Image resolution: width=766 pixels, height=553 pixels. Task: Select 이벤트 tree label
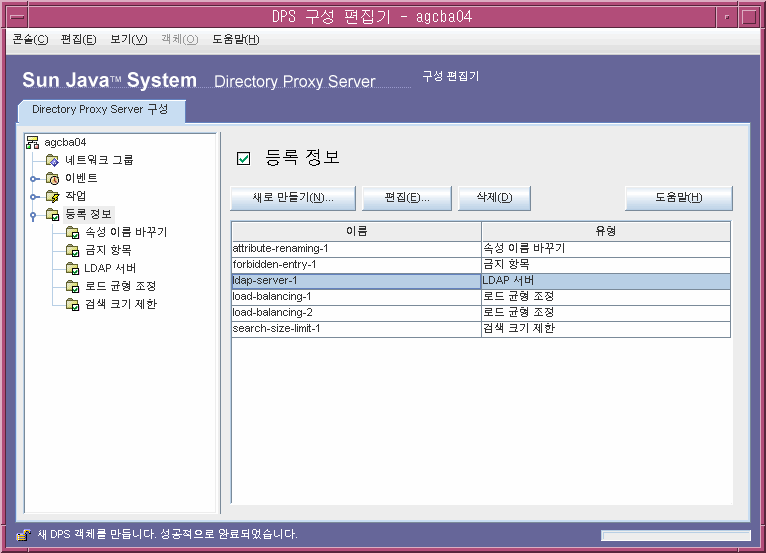tap(81, 178)
